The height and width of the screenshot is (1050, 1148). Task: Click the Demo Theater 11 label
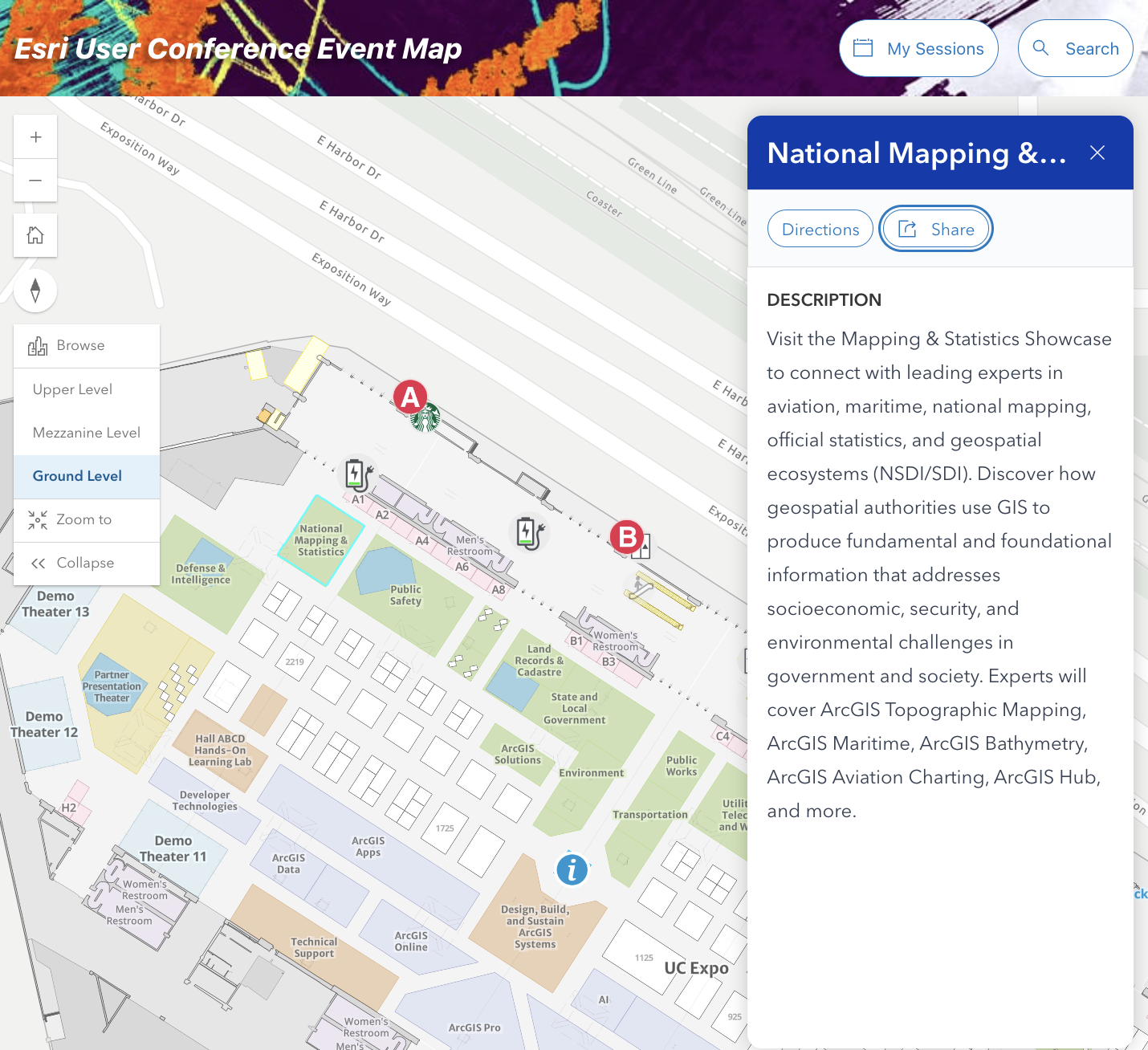173,849
